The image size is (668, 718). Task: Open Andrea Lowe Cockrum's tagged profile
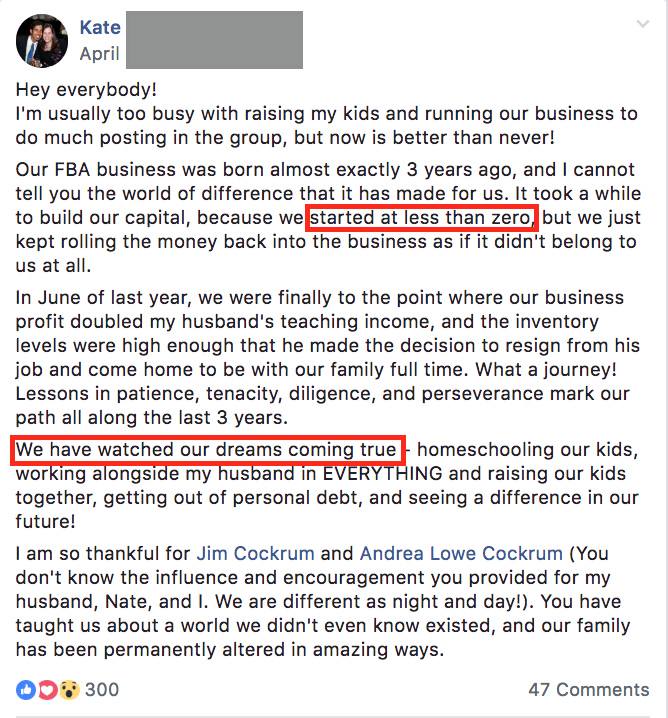click(x=462, y=553)
